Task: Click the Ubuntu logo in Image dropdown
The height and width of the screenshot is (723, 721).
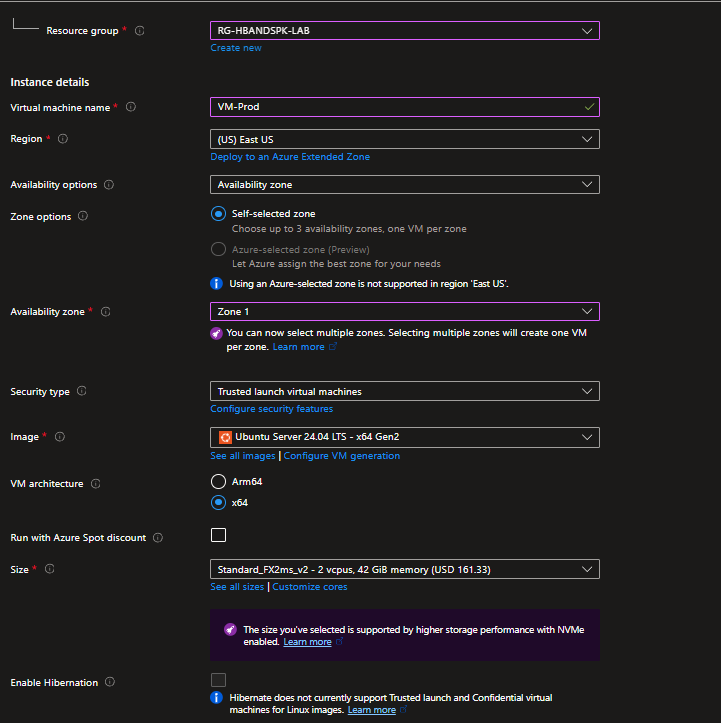Action: coord(225,437)
